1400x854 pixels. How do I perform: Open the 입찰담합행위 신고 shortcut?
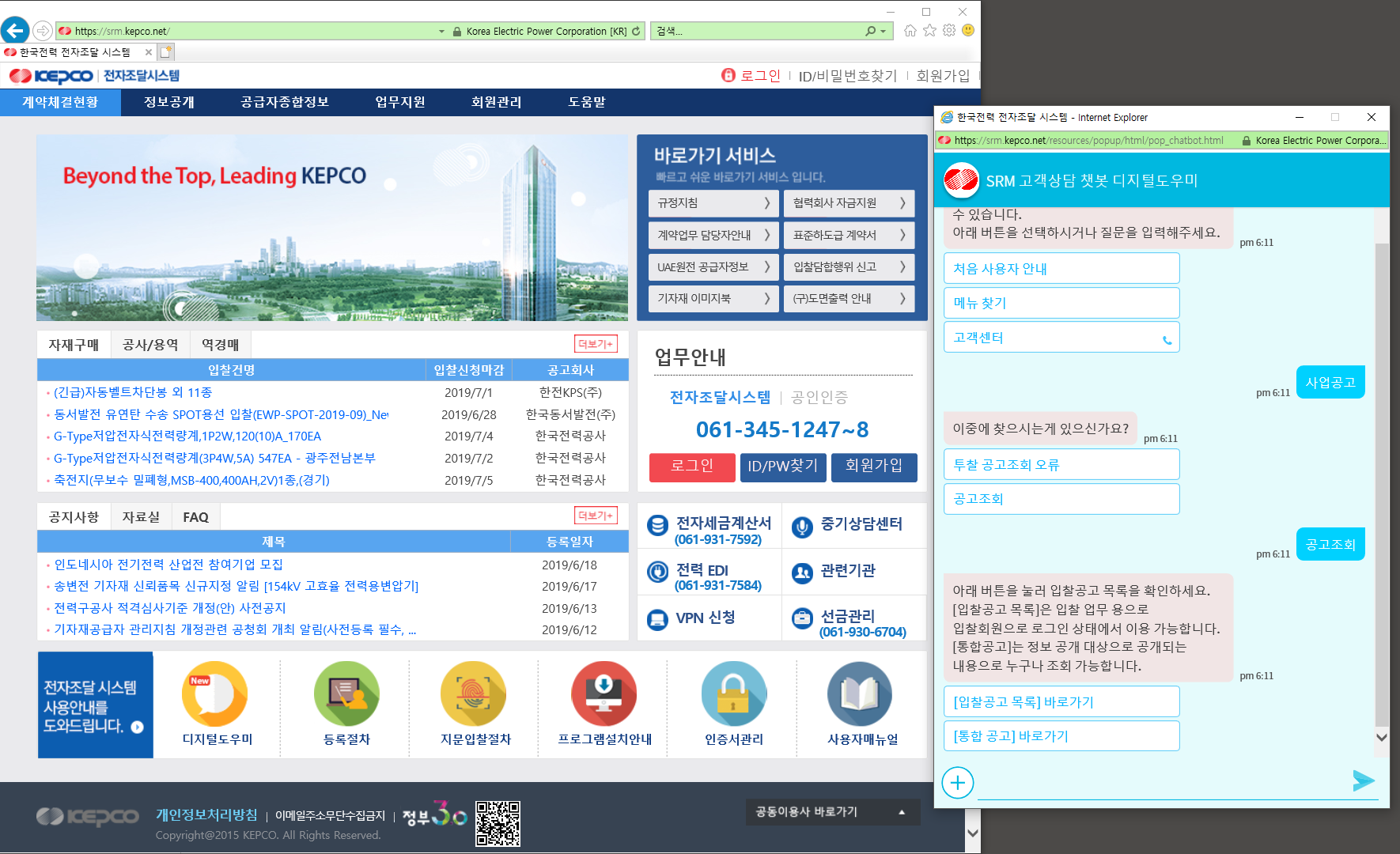pyautogui.click(x=849, y=266)
